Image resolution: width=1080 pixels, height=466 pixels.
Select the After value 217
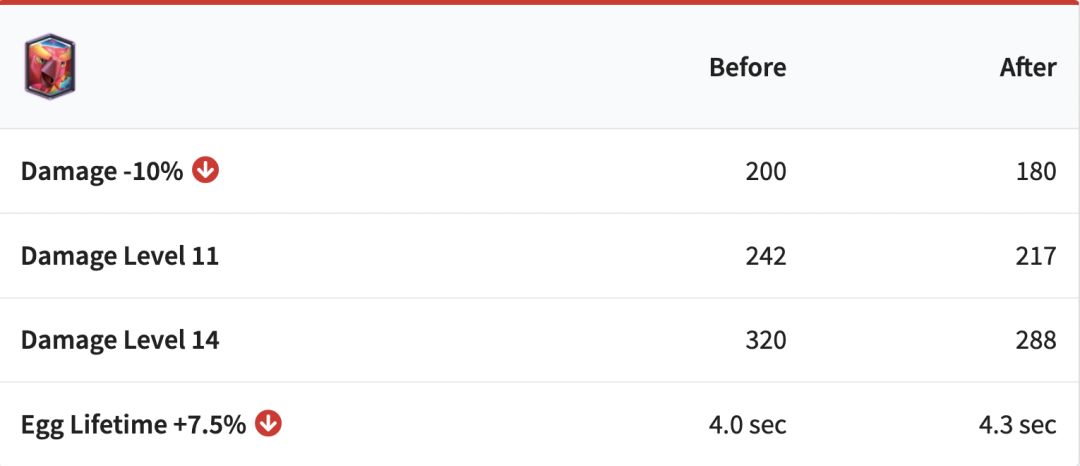click(x=1035, y=256)
